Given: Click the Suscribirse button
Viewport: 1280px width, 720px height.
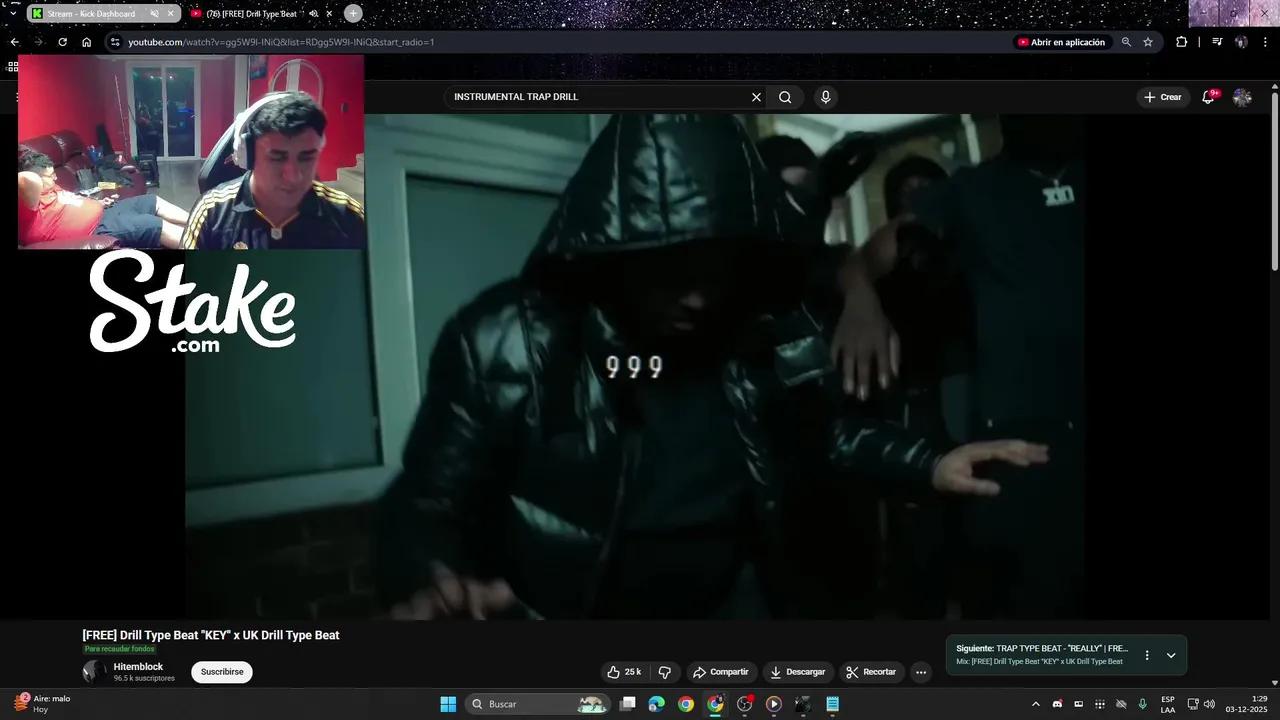Looking at the screenshot, I should (222, 672).
